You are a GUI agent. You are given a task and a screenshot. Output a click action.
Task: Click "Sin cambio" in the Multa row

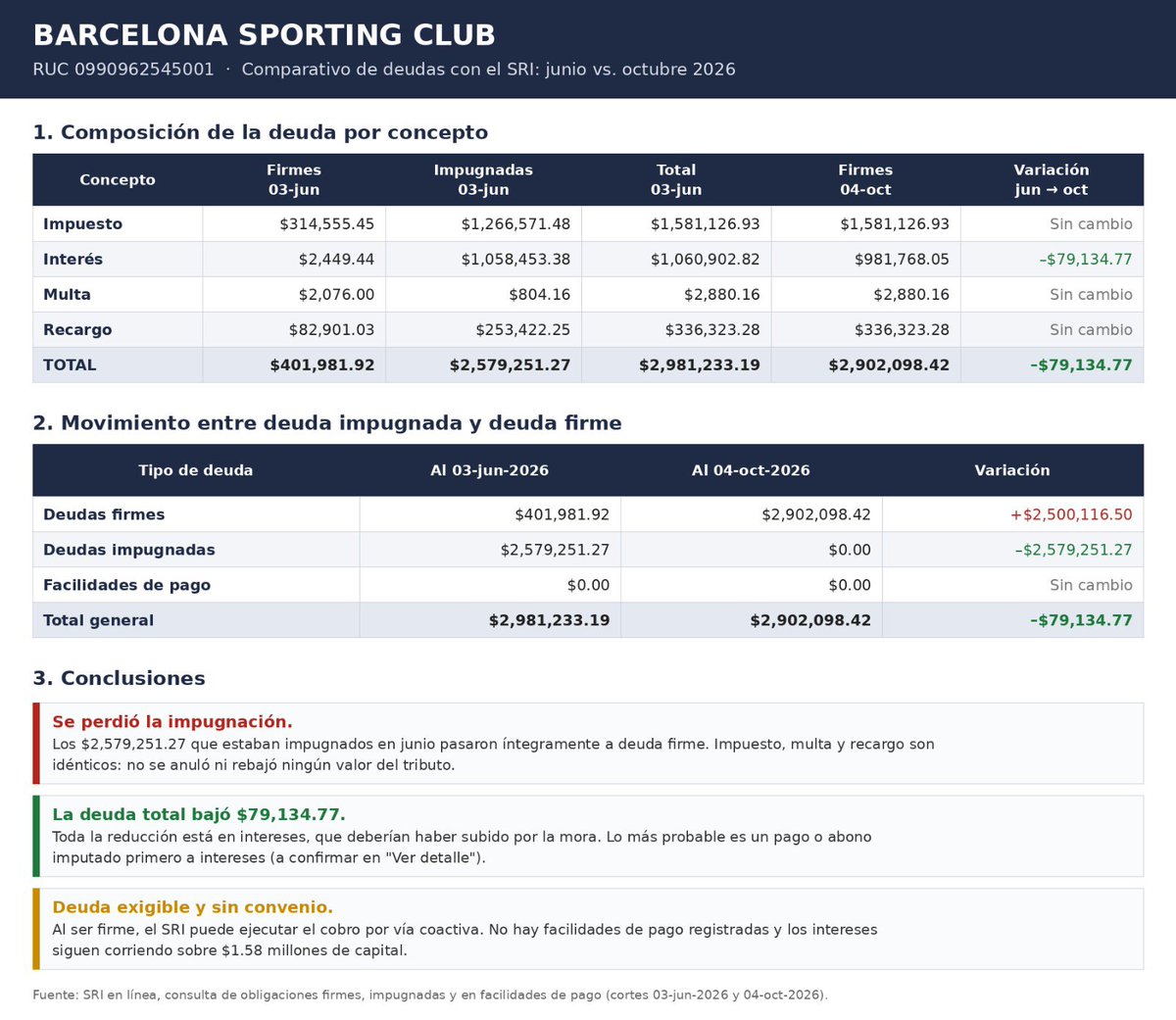click(1091, 295)
